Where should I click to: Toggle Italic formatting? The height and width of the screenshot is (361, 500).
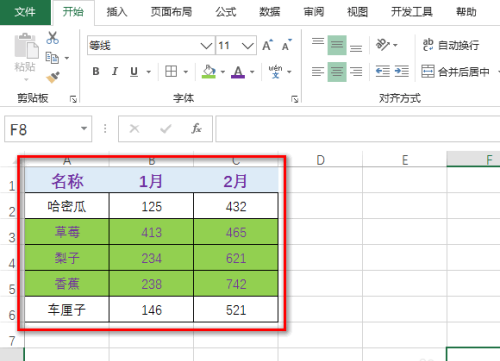(115, 71)
